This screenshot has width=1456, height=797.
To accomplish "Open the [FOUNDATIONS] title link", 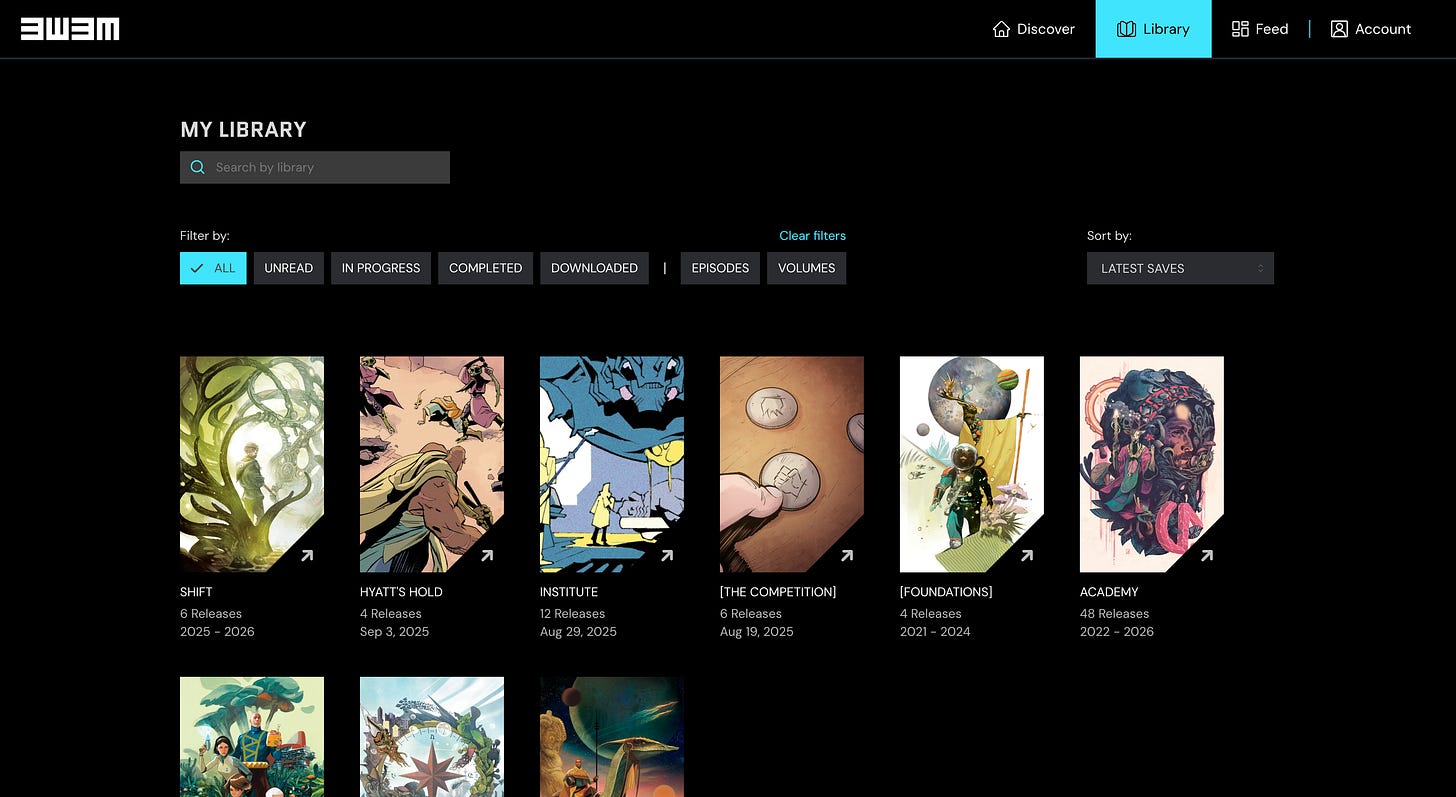I will [946, 592].
